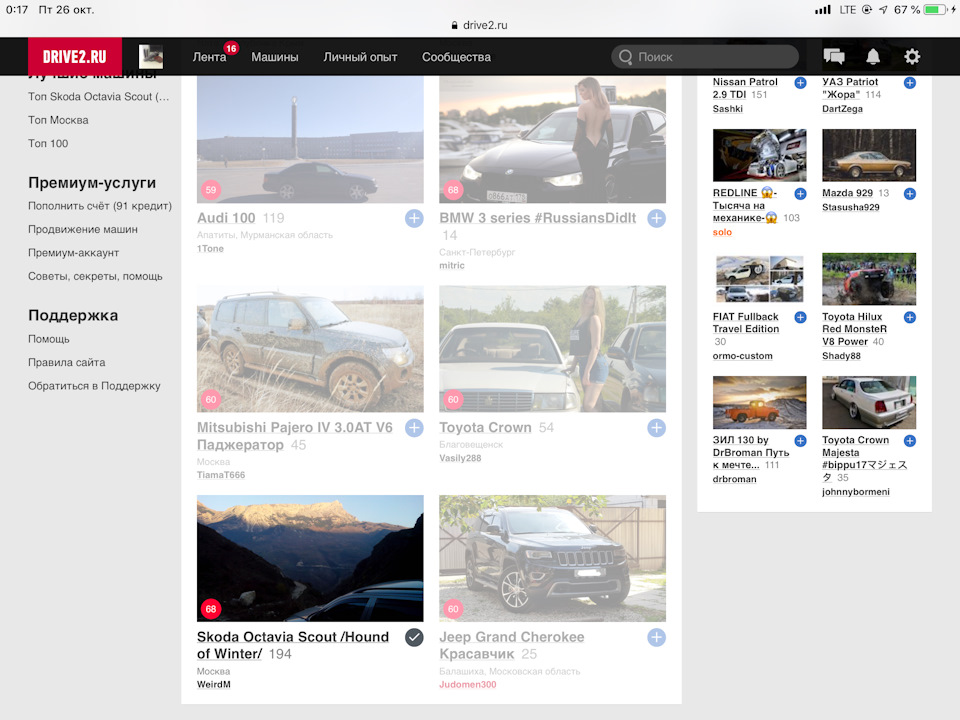Open the Toyota Crown 54 photo
Screen dimensions: 960x720
[552, 349]
